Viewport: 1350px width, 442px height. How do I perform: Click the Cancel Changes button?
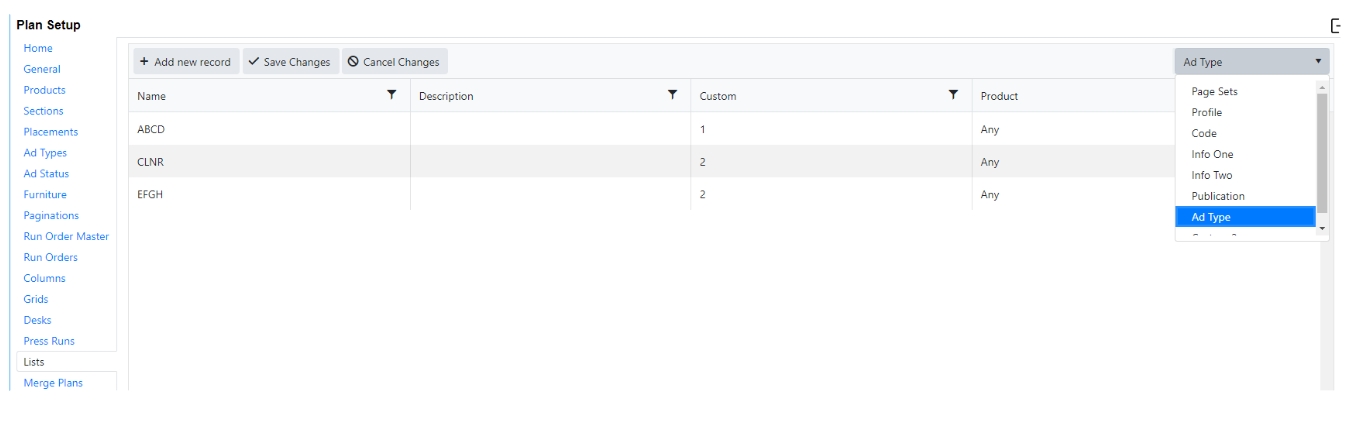(394, 62)
